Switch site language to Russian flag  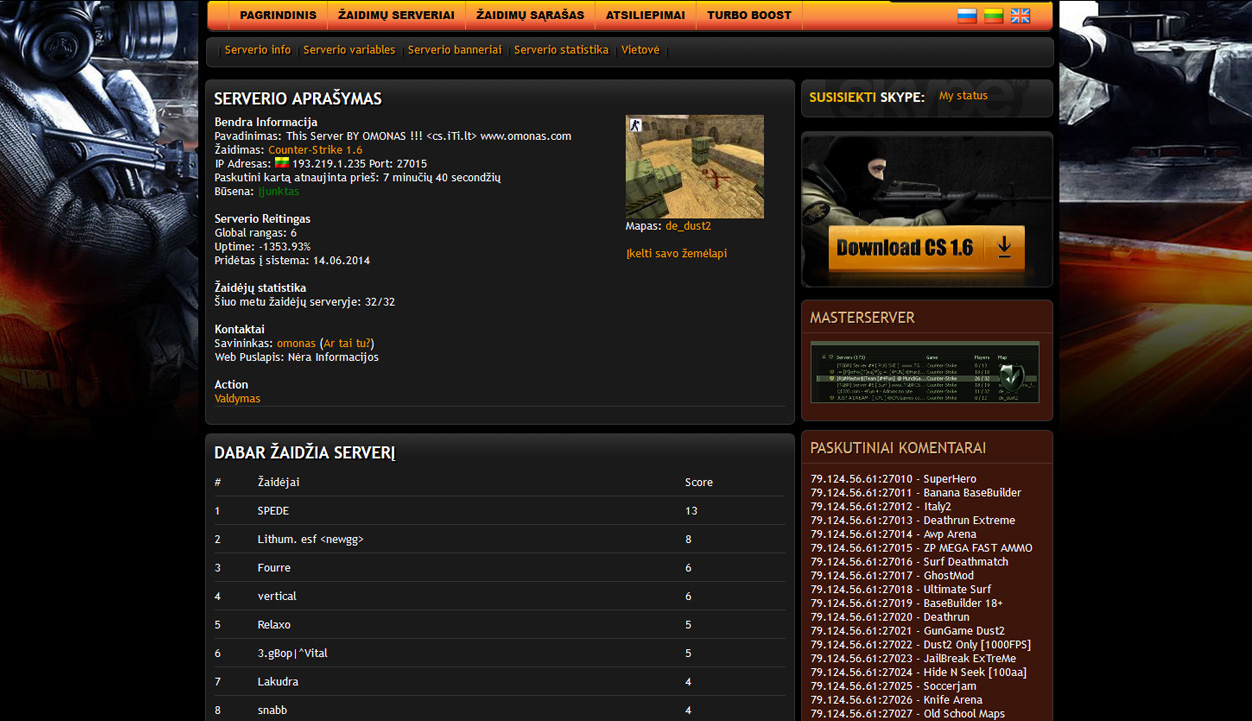point(967,15)
